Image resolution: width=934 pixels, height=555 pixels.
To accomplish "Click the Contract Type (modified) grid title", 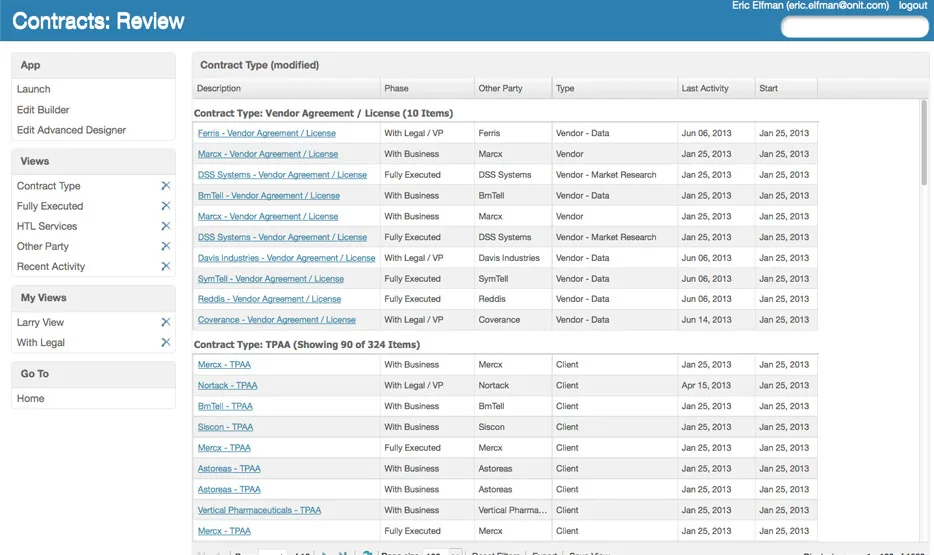I will click(260, 65).
